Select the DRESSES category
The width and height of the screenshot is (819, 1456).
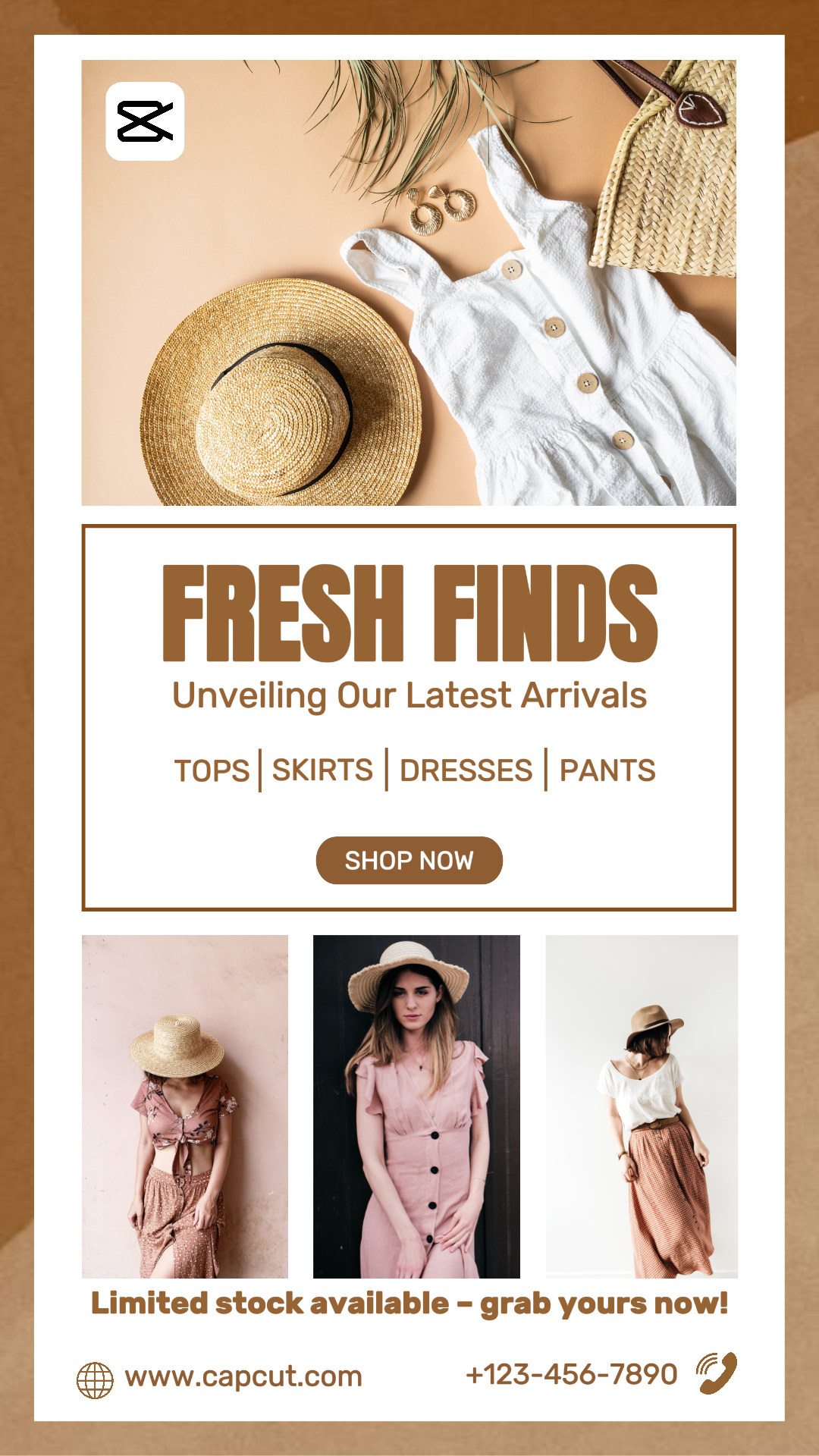coord(466,770)
